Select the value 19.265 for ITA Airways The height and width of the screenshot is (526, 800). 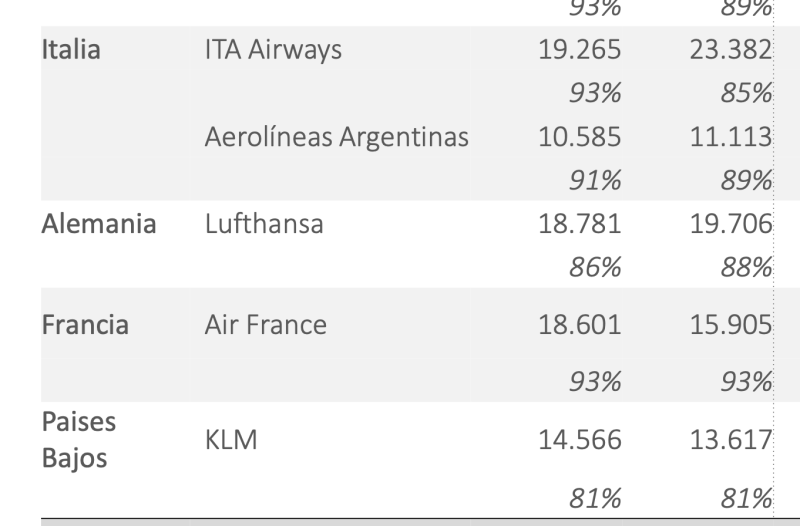tap(580, 50)
